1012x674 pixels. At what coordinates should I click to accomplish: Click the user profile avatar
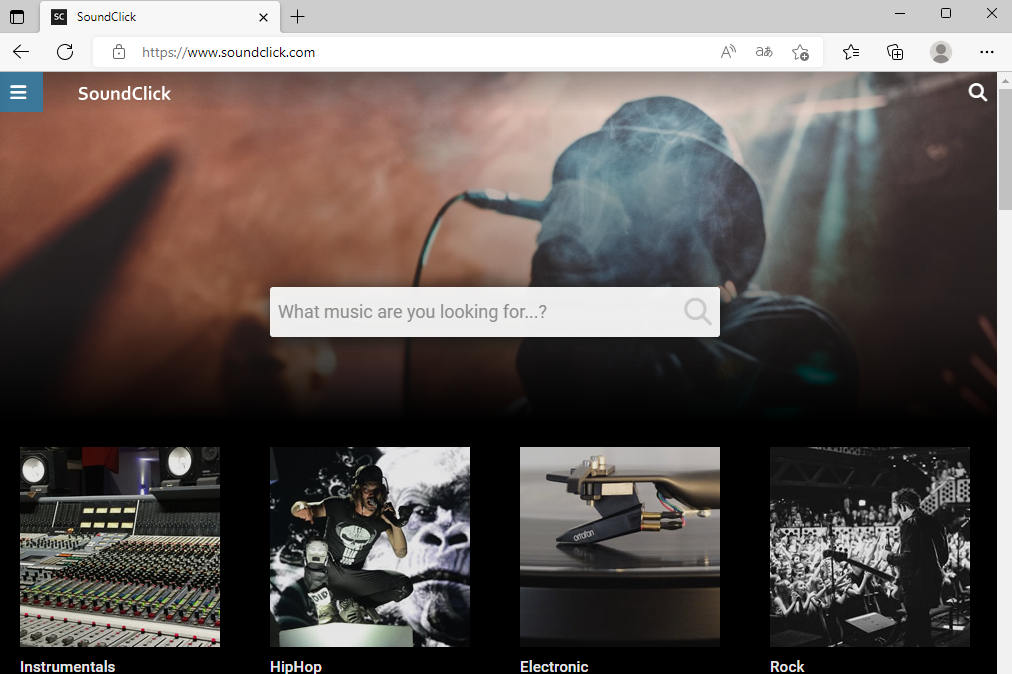(x=940, y=52)
